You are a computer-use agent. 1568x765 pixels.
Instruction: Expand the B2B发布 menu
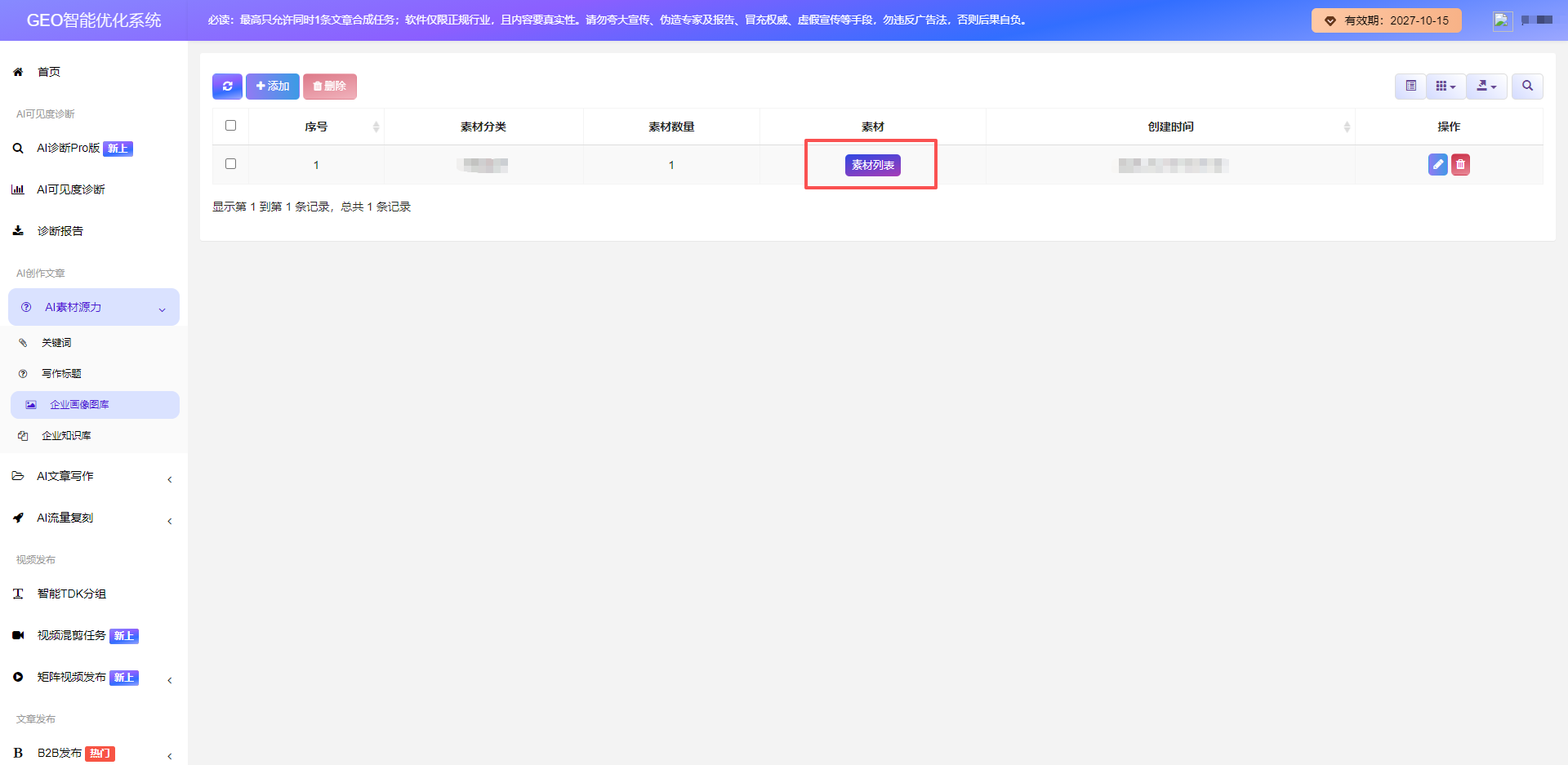(x=94, y=753)
